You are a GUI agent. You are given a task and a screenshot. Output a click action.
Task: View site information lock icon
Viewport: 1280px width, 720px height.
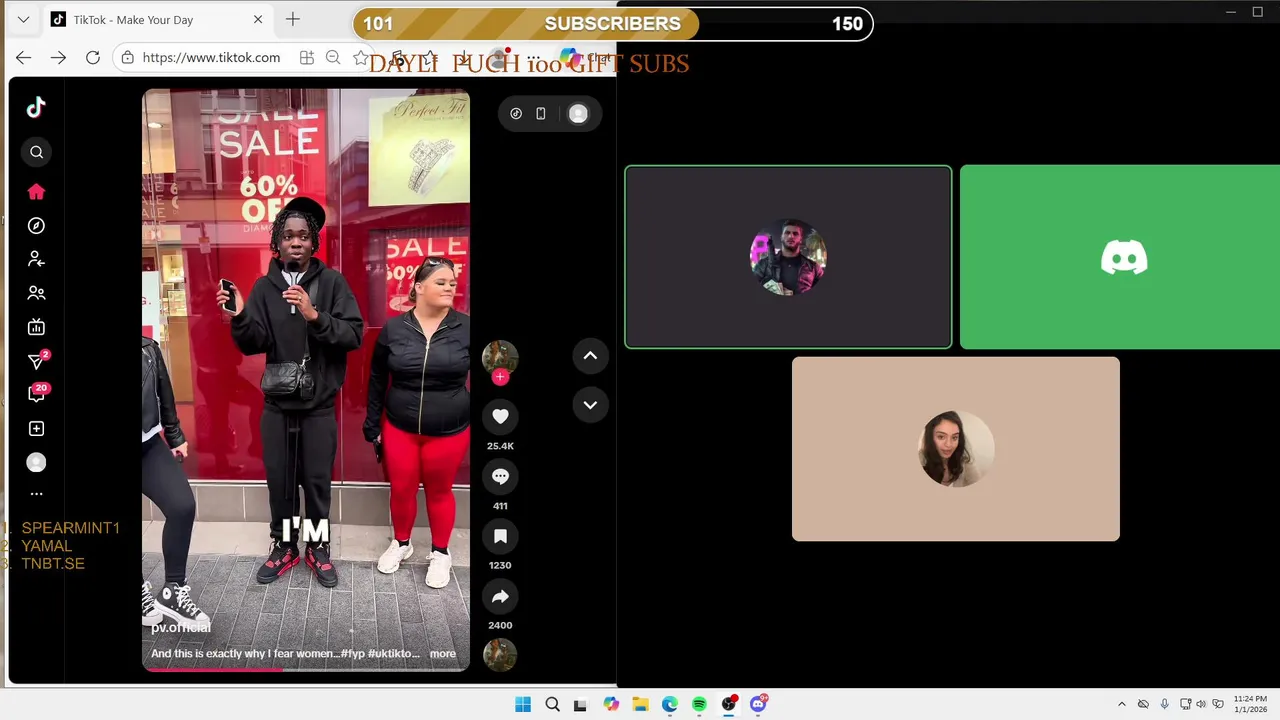coord(127,58)
